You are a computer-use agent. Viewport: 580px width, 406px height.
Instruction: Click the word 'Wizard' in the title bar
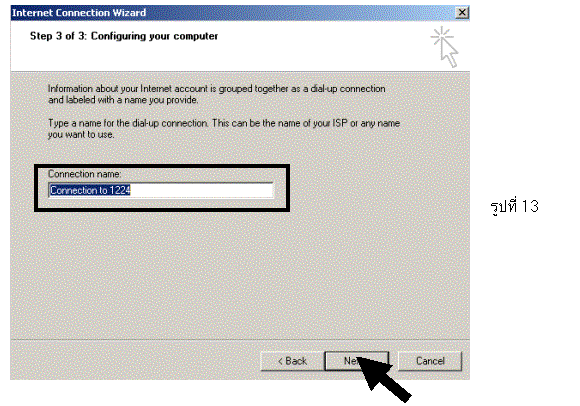[129, 13]
